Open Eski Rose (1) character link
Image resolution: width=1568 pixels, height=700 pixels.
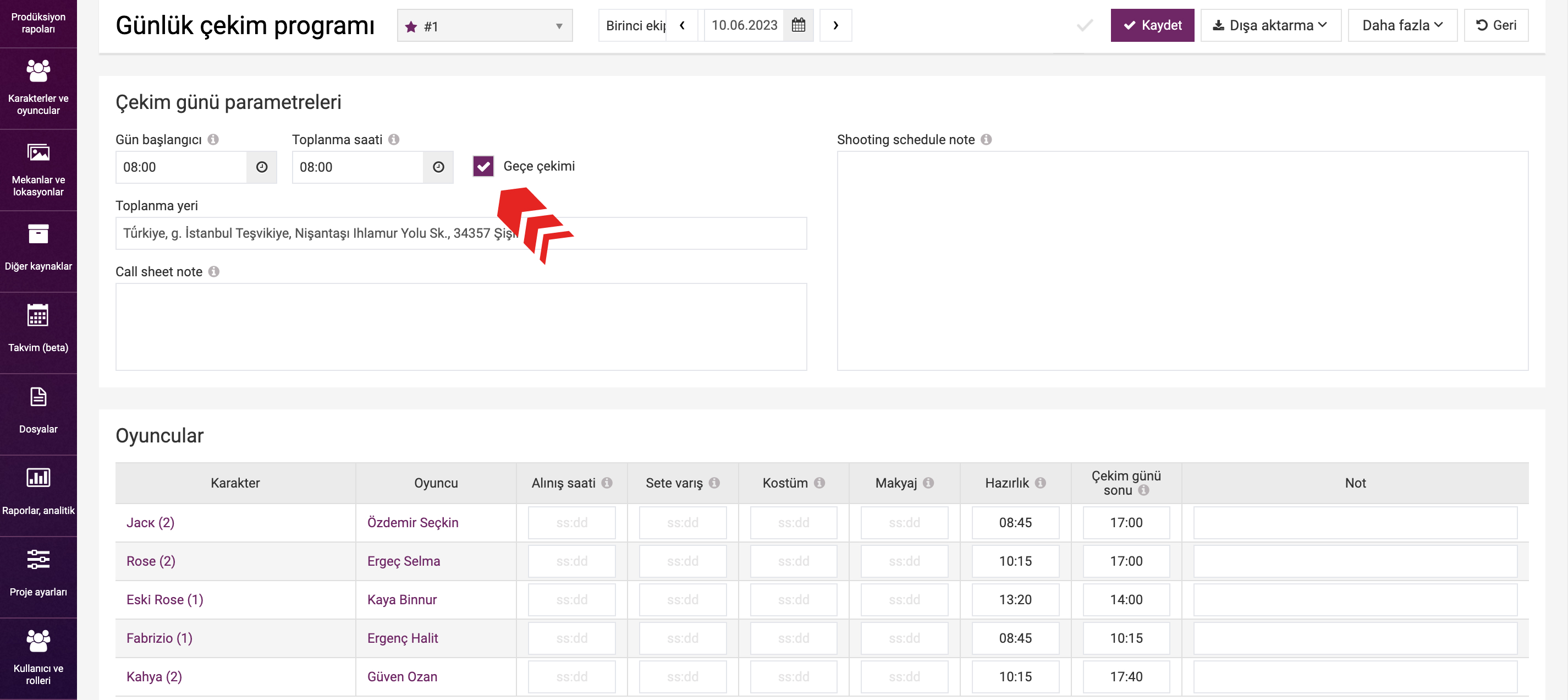[165, 599]
